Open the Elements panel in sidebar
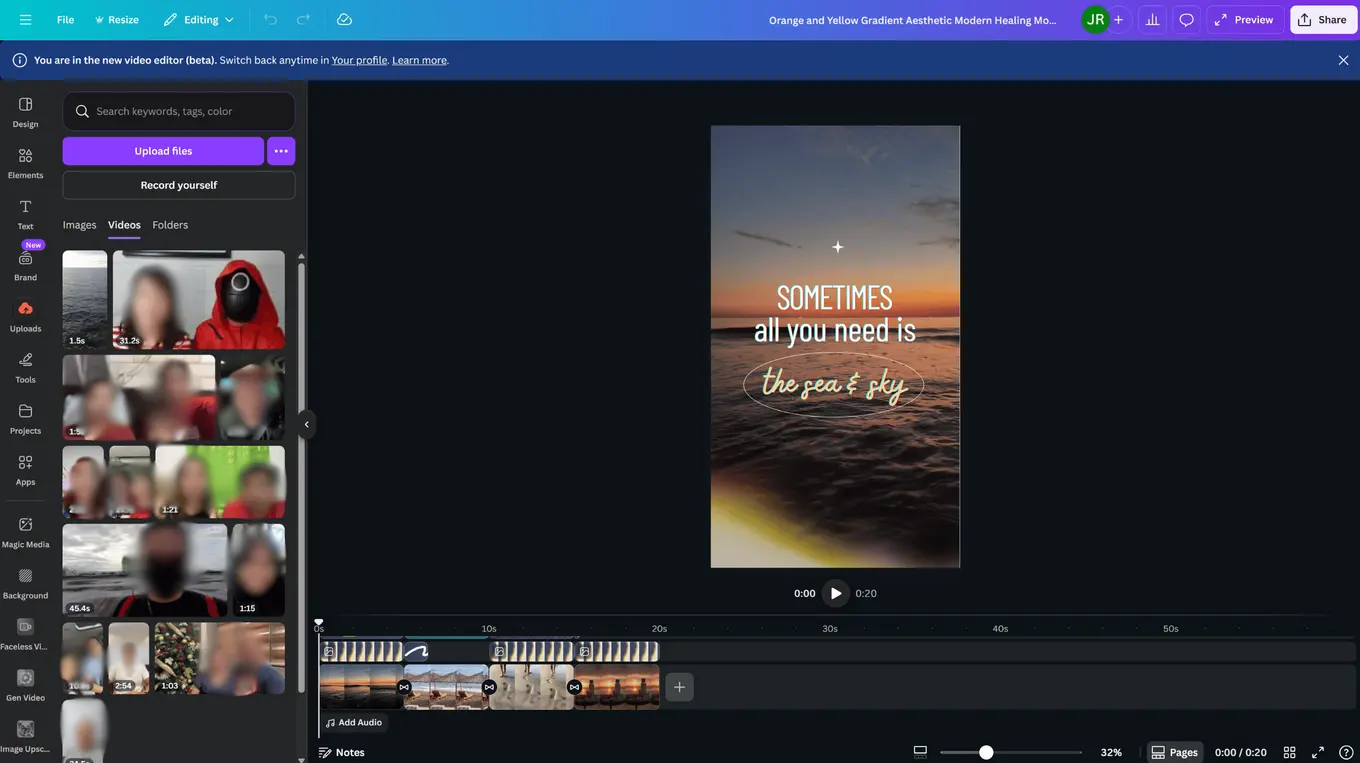The image size is (1360, 763). click(x=25, y=161)
